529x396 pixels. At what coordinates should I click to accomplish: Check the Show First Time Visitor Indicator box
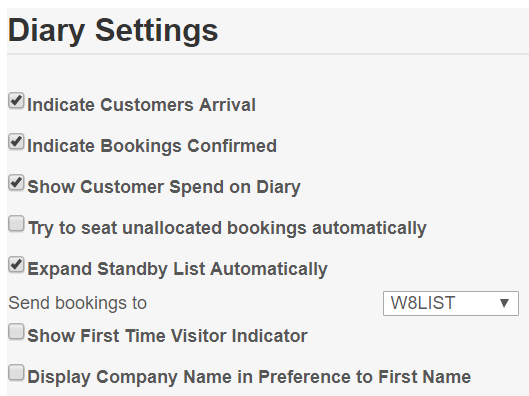[16, 332]
